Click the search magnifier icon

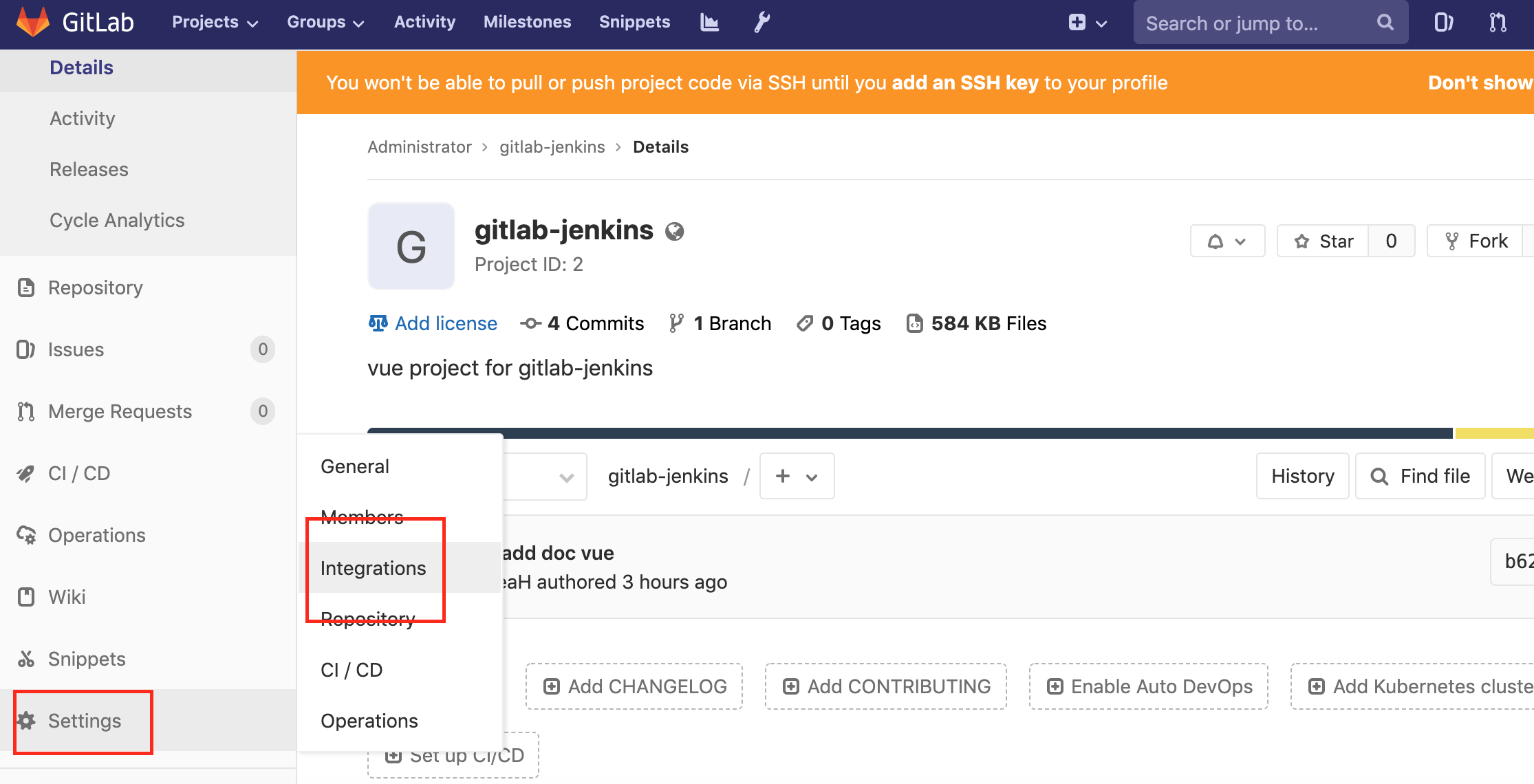pyautogui.click(x=1385, y=22)
